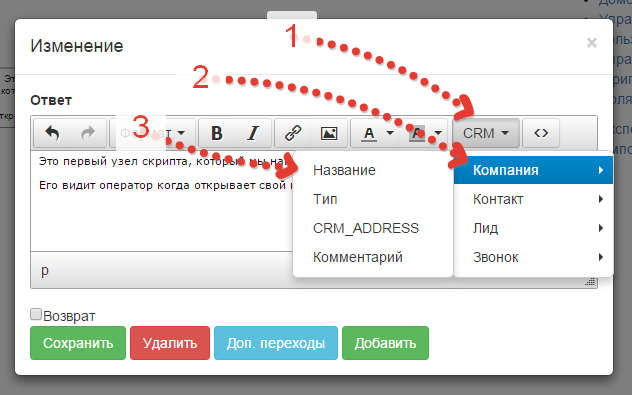
Task: Click the undo arrow icon
Action: pos(52,133)
